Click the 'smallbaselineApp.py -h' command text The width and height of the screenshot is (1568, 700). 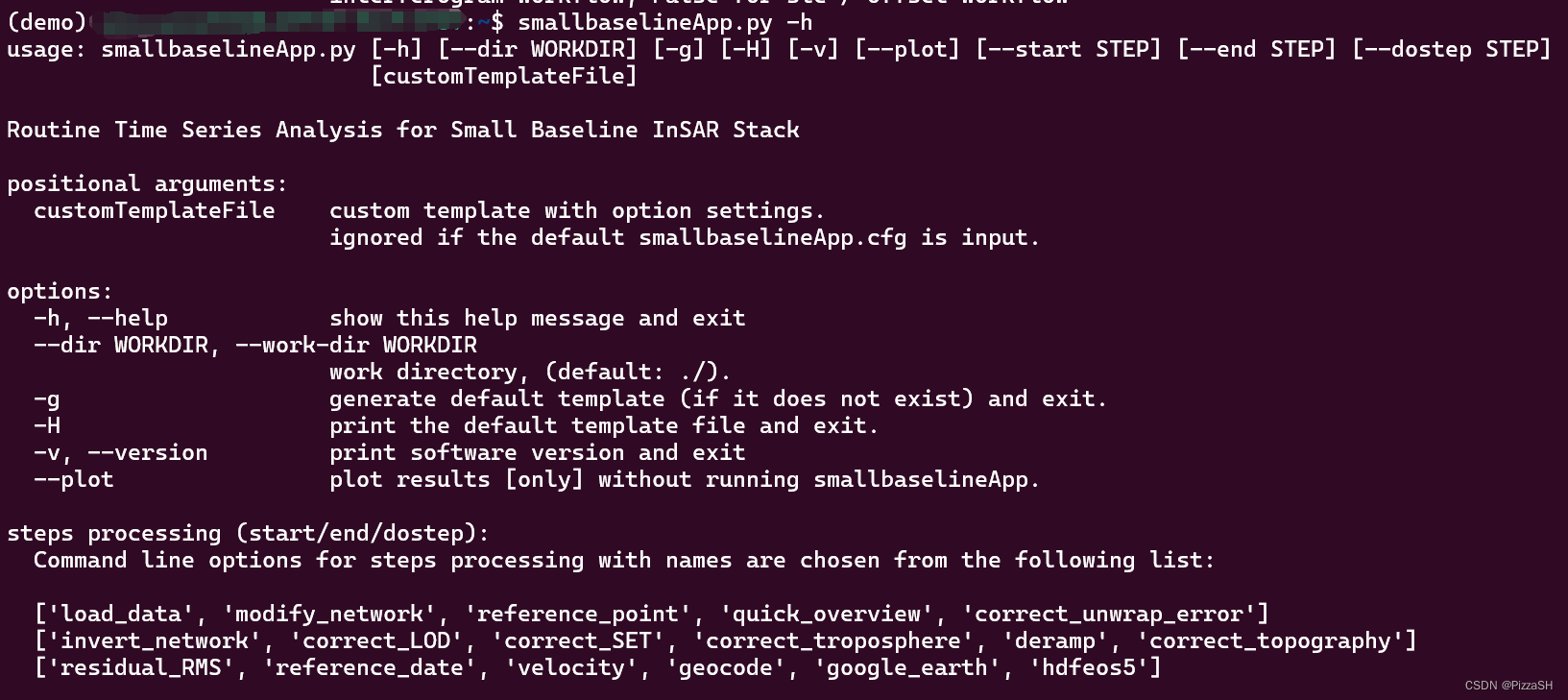click(x=665, y=22)
